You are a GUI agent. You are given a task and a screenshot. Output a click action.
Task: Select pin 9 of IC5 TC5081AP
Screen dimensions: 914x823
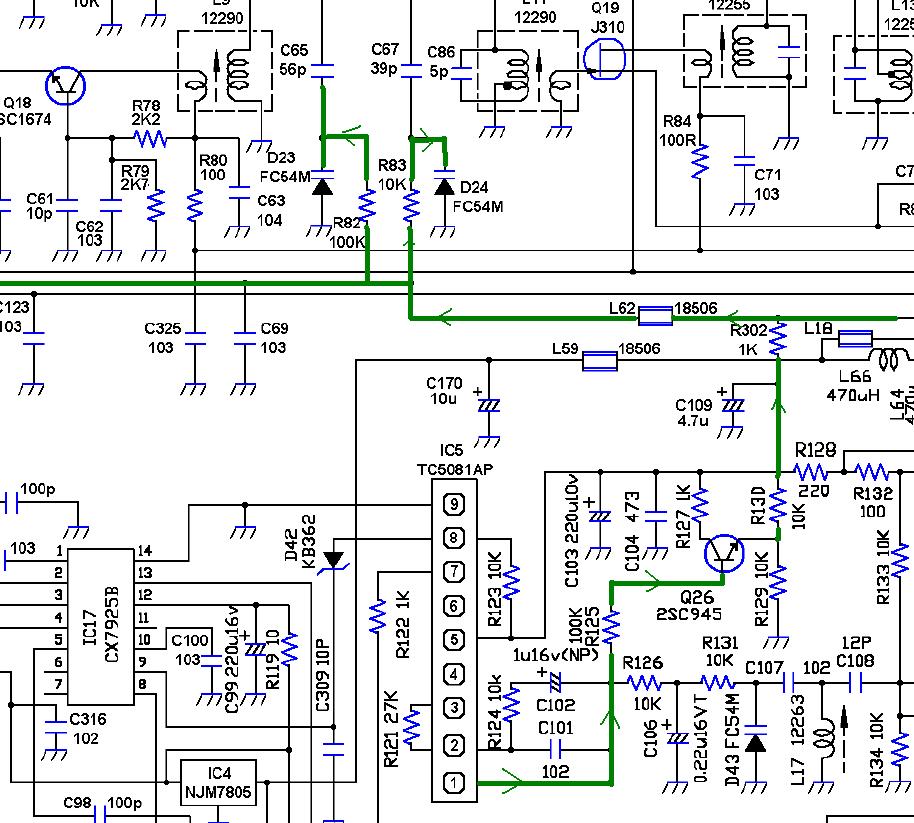point(454,504)
